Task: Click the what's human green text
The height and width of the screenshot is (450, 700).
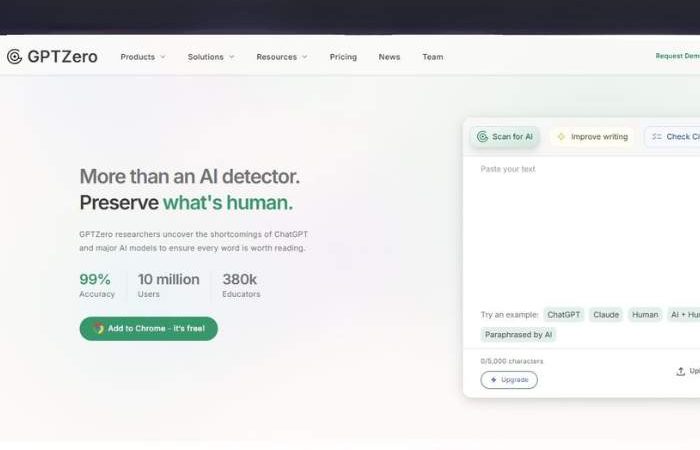Action: 228,203
